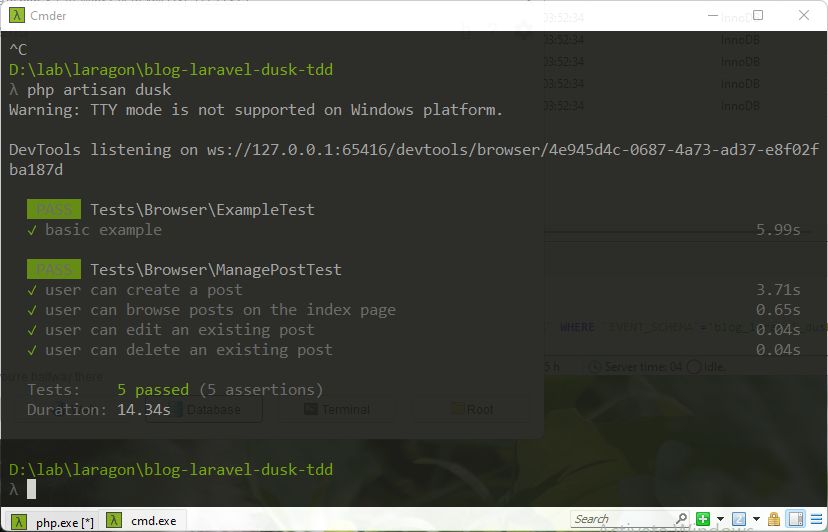Image resolution: width=828 pixels, height=532 pixels.
Task: Click 'user can edit an existing post' line
Action: click(x=180, y=330)
